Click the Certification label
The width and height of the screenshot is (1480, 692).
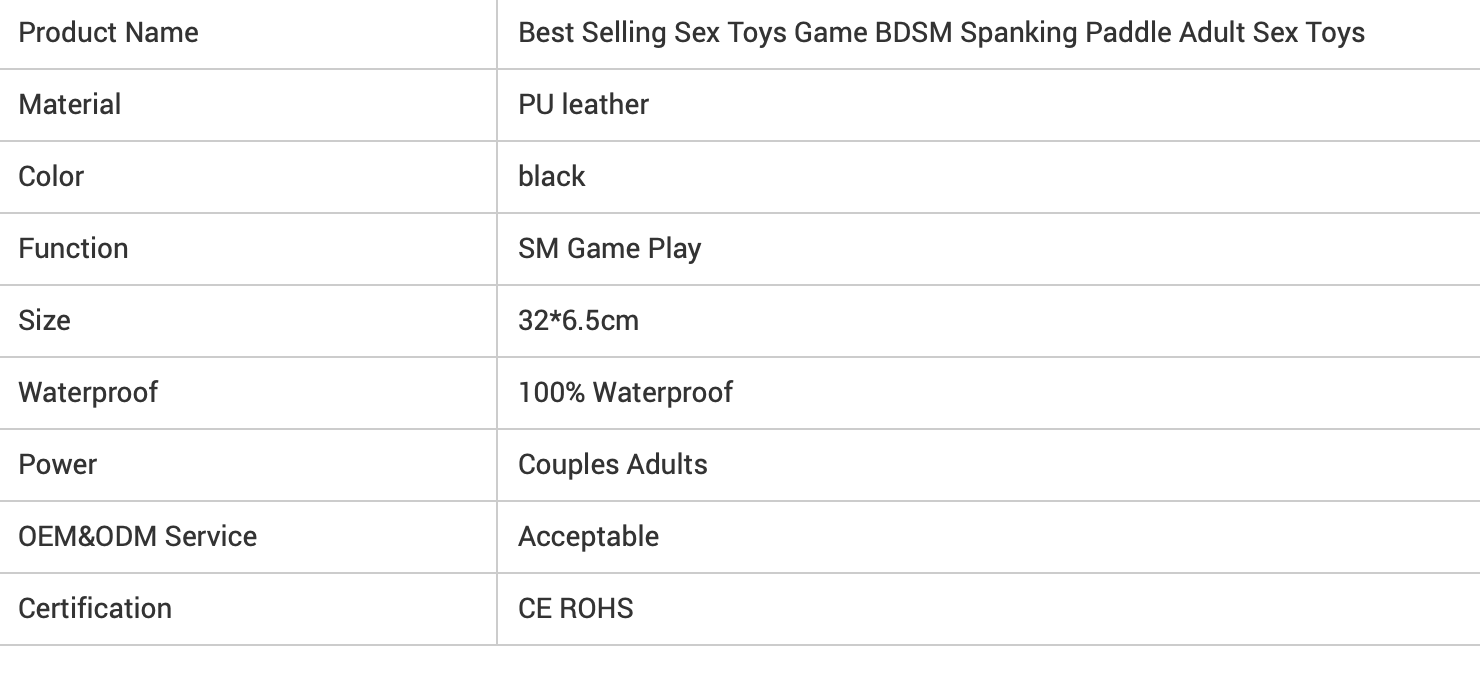pos(95,608)
